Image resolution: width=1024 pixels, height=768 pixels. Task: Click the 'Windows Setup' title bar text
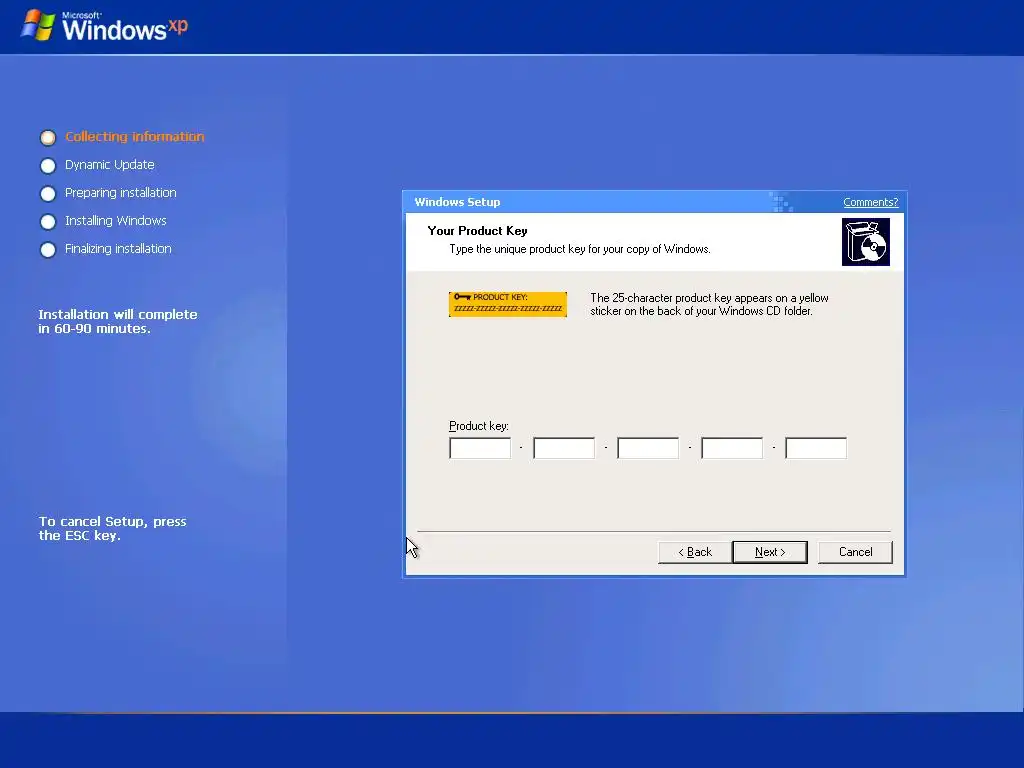coord(457,202)
